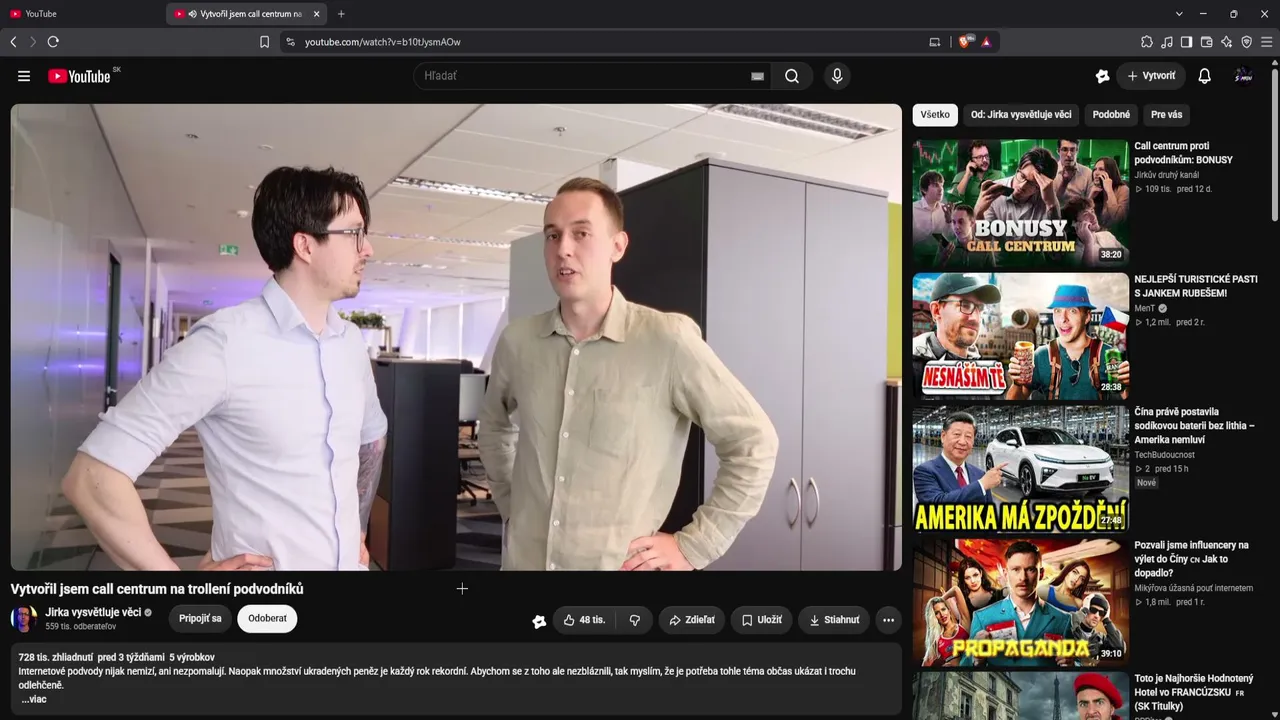Open the 'PROPAGANDA' video thumbnail
The height and width of the screenshot is (720, 1280).
tap(1020, 602)
